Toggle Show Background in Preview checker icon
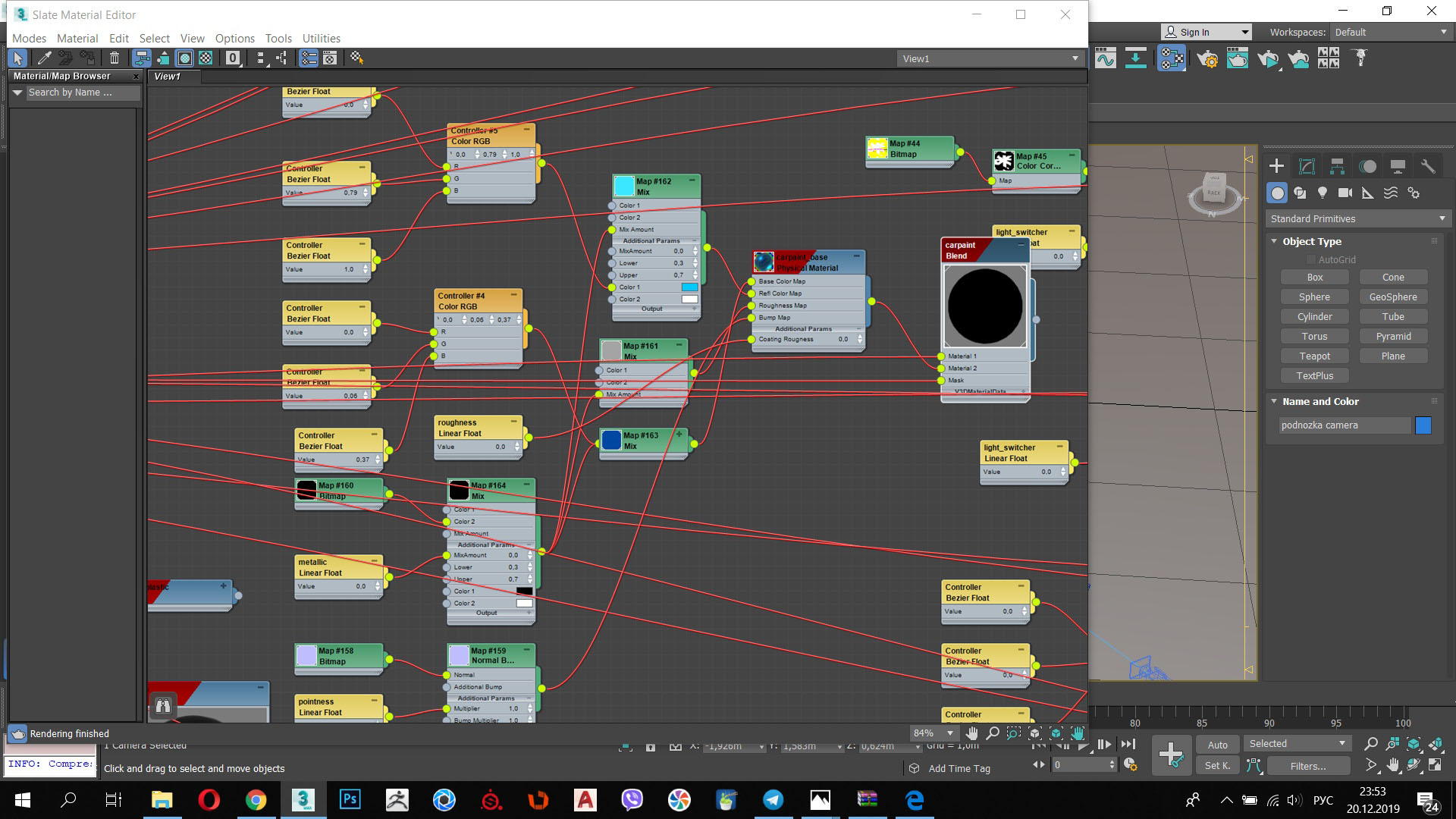The height and width of the screenshot is (819, 1456). (206, 58)
